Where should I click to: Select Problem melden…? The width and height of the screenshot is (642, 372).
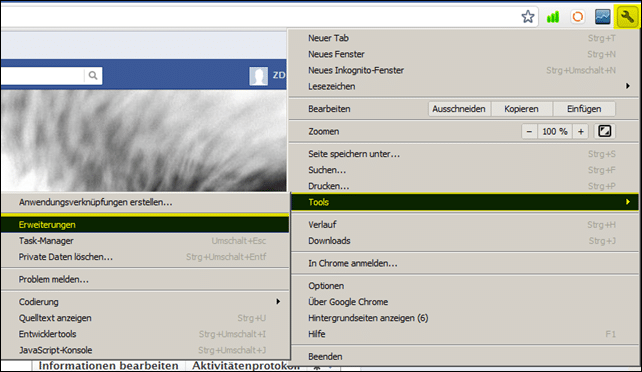[x=145, y=279]
